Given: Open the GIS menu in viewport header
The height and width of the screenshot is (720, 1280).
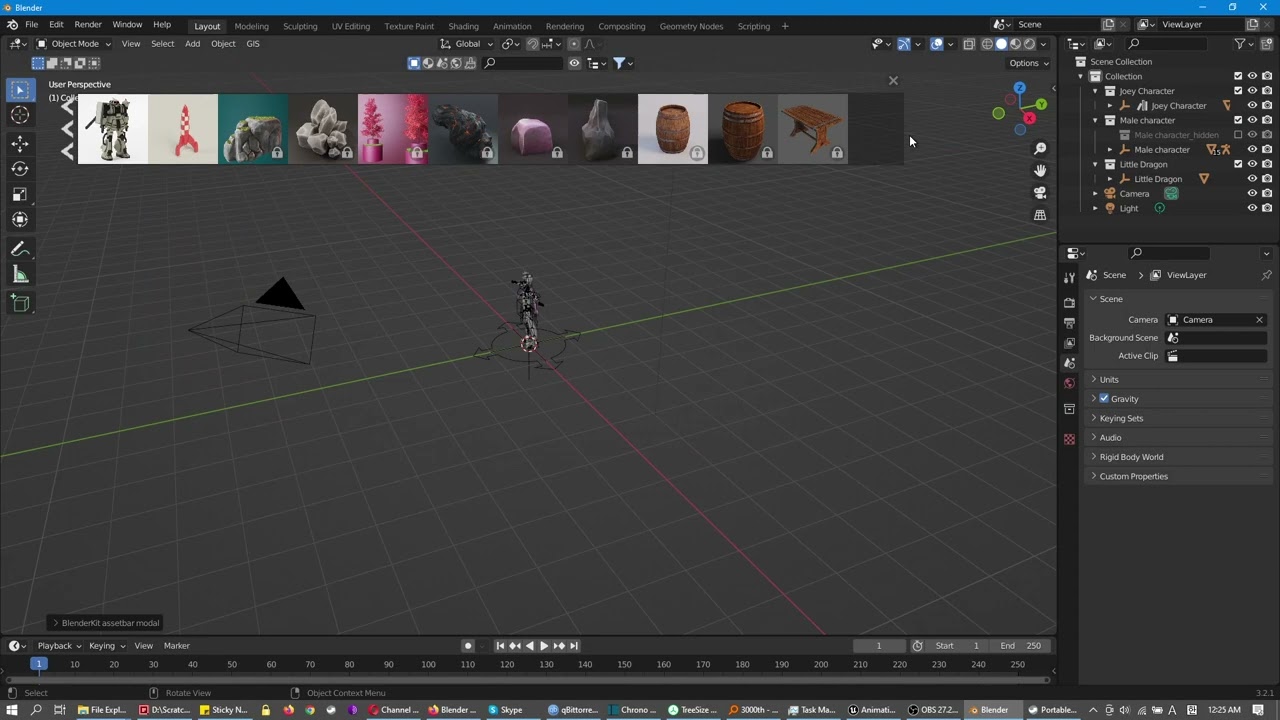Looking at the screenshot, I should click(x=253, y=44).
